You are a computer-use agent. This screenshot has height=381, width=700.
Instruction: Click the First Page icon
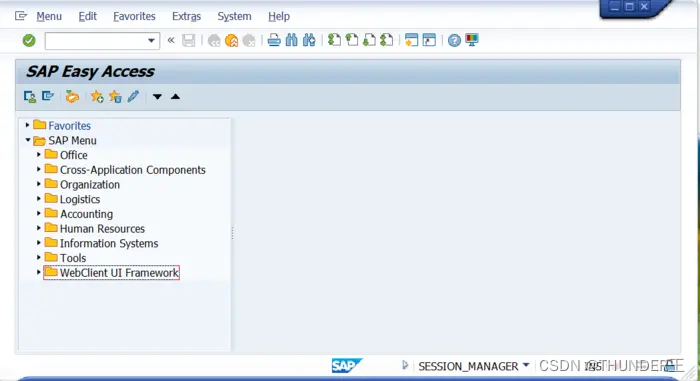(334, 40)
